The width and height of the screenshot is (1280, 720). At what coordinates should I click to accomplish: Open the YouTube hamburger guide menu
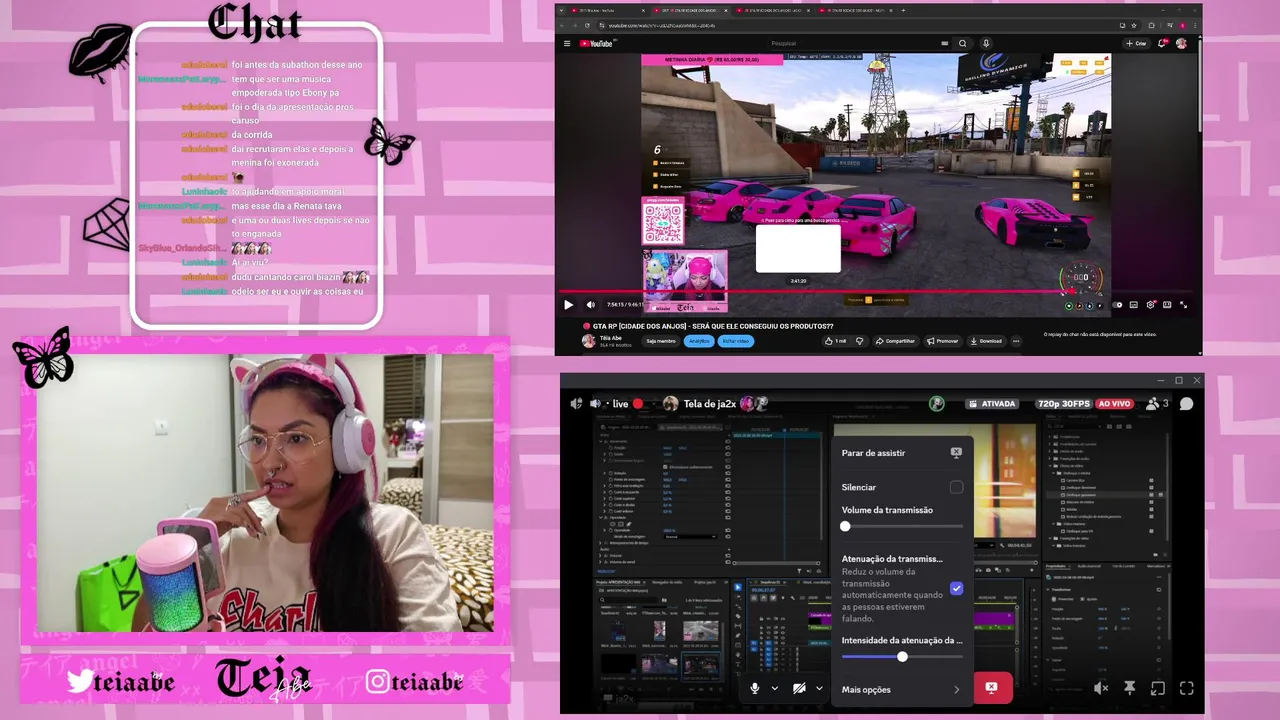click(567, 43)
